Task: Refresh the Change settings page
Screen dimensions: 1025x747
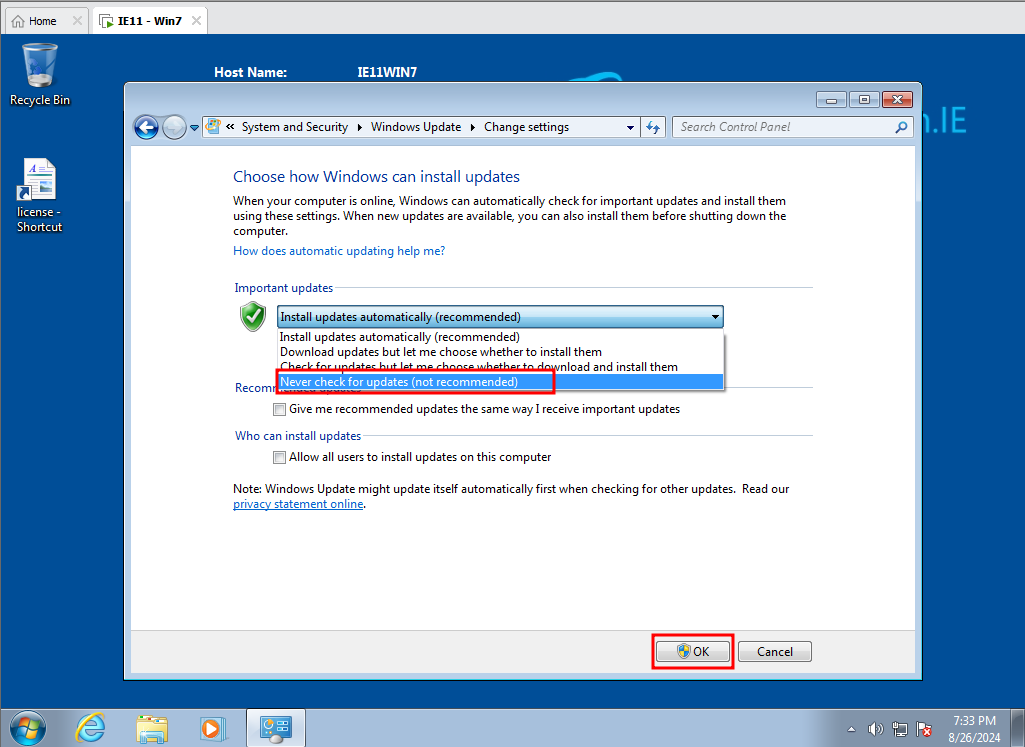Action: [x=653, y=127]
